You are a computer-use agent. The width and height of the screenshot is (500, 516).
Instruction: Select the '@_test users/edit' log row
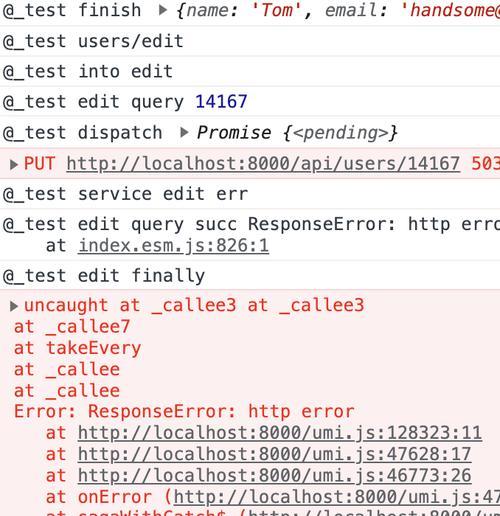(x=250, y=41)
